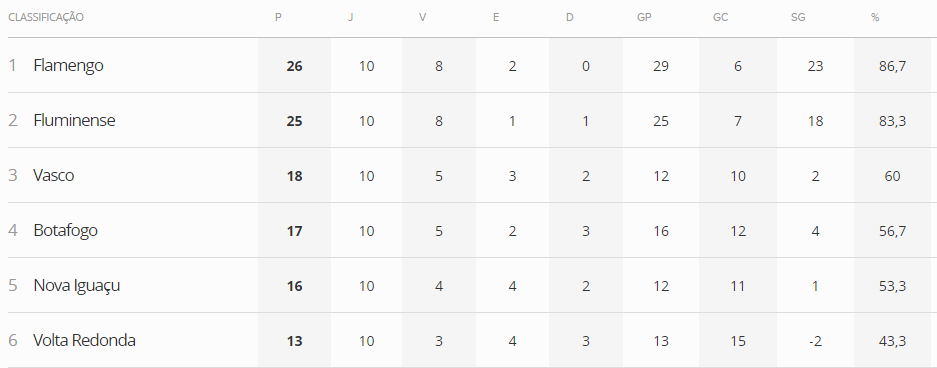937x368 pixels.
Task: Select the GP goals-for column header
Action: (x=644, y=17)
